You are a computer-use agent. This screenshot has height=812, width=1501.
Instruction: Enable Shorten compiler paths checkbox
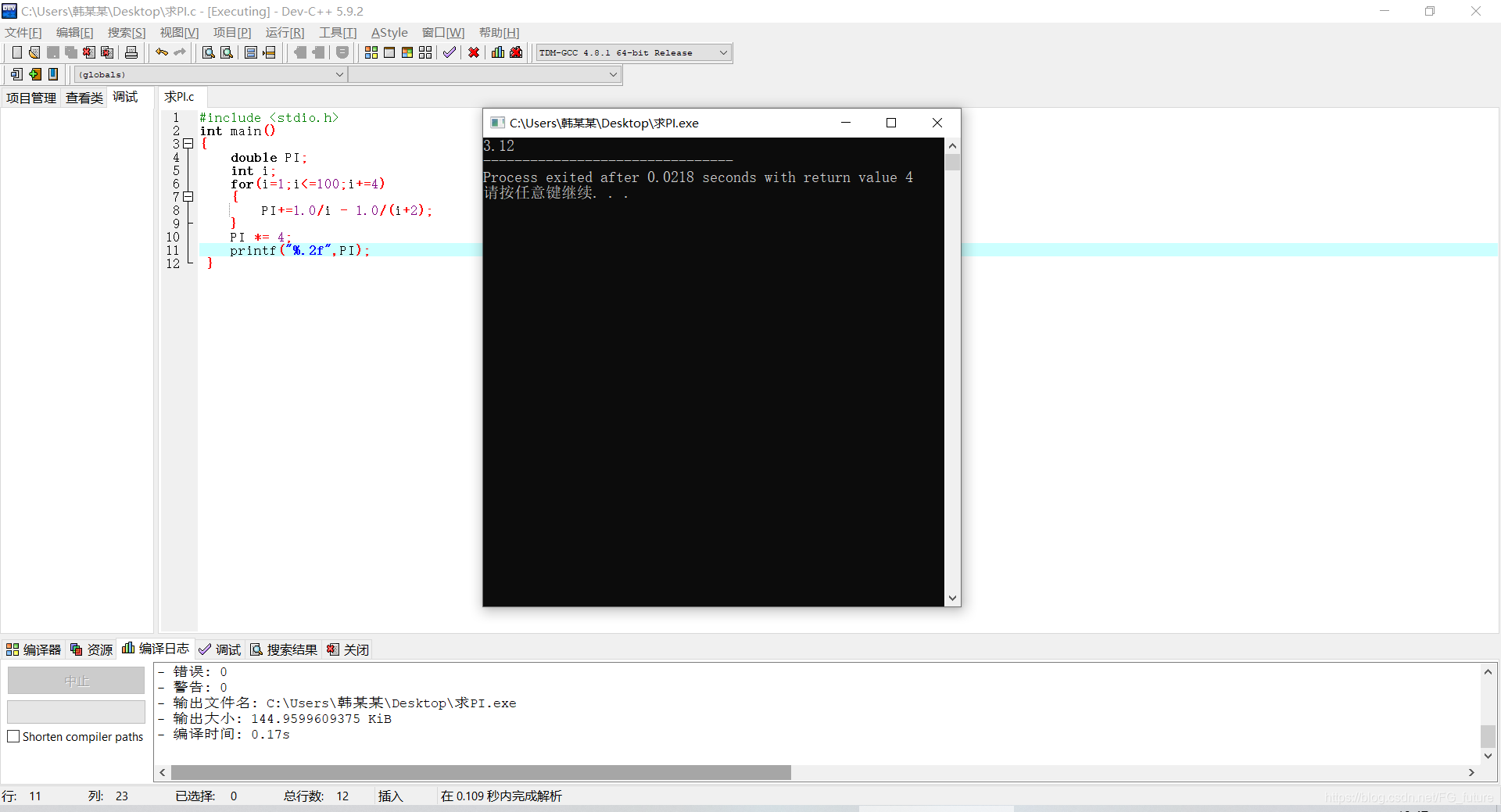(13, 736)
